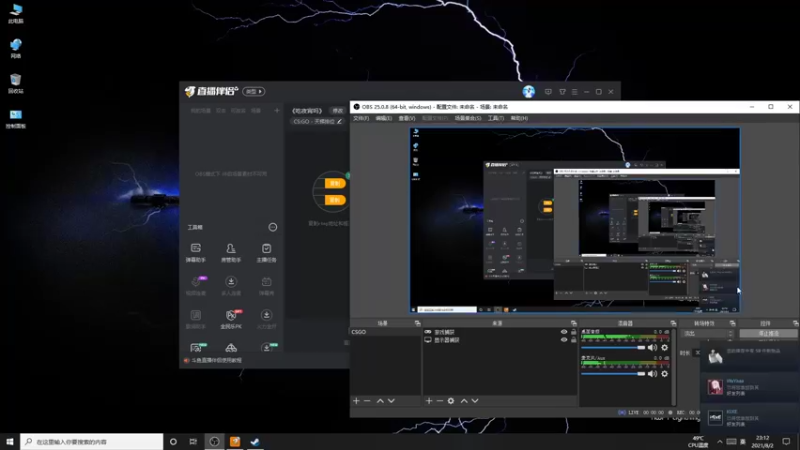
Task: Click the lower orange 复制 button in 直播伴侣
Action: (x=335, y=200)
